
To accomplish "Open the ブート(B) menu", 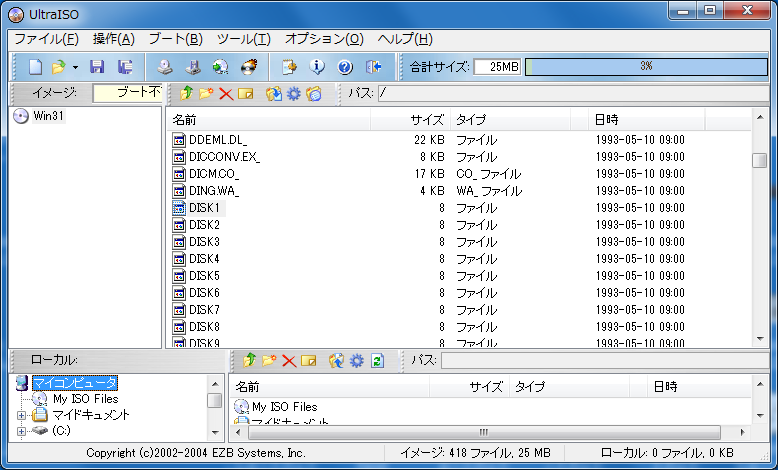I will tap(175, 39).
